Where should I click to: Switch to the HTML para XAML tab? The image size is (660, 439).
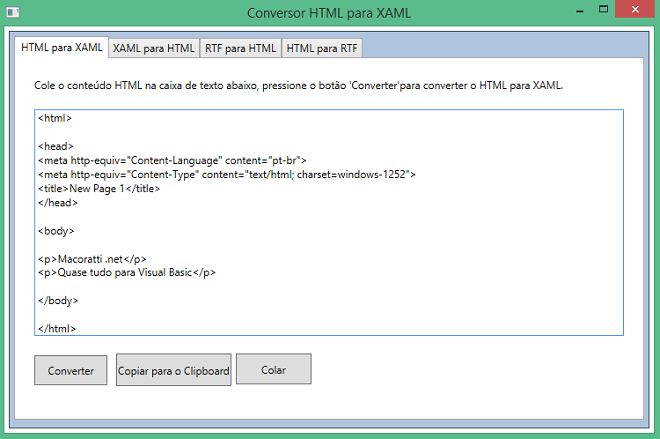click(x=61, y=47)
